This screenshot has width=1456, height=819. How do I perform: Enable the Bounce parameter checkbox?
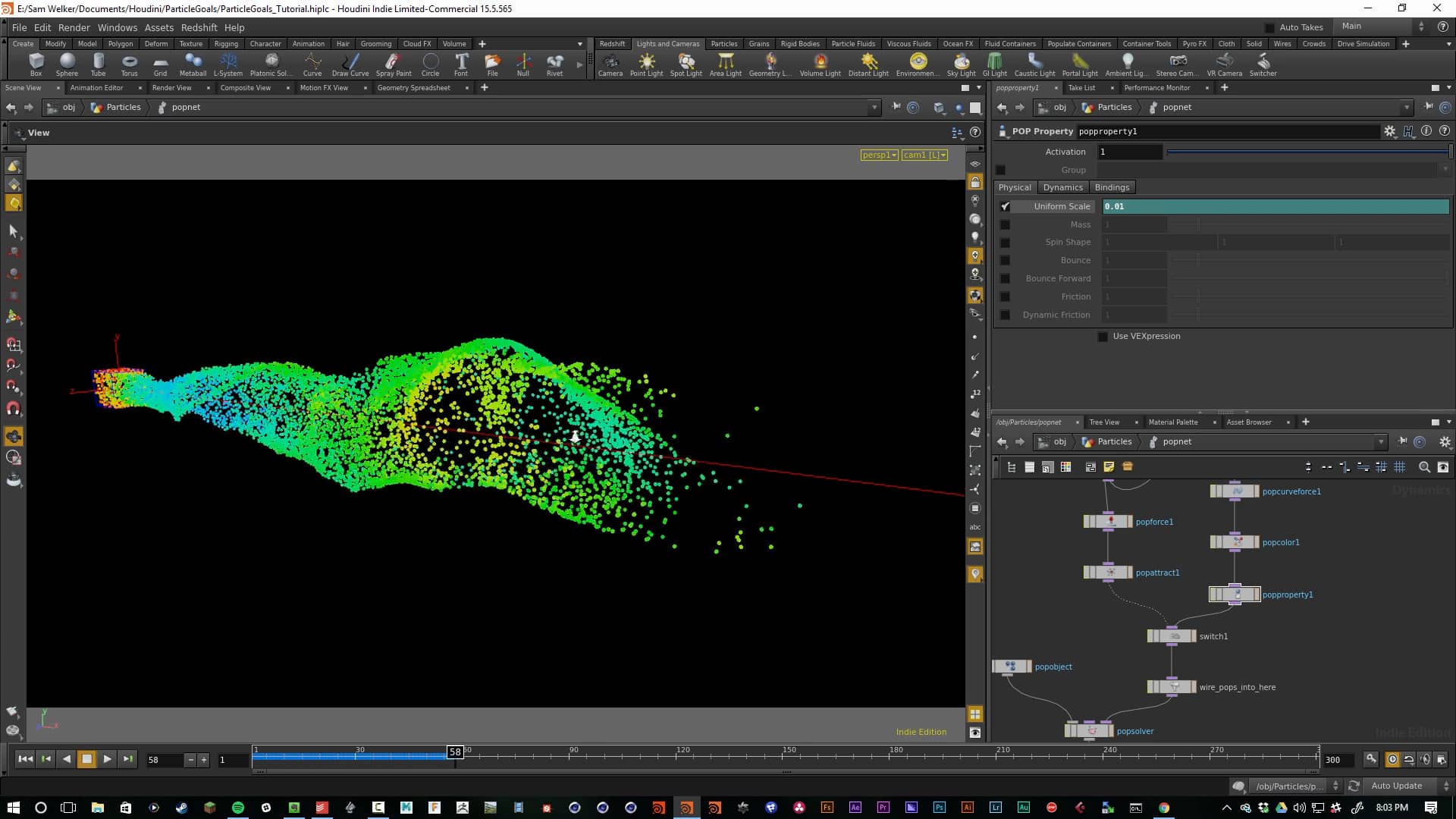(1006, 260)
